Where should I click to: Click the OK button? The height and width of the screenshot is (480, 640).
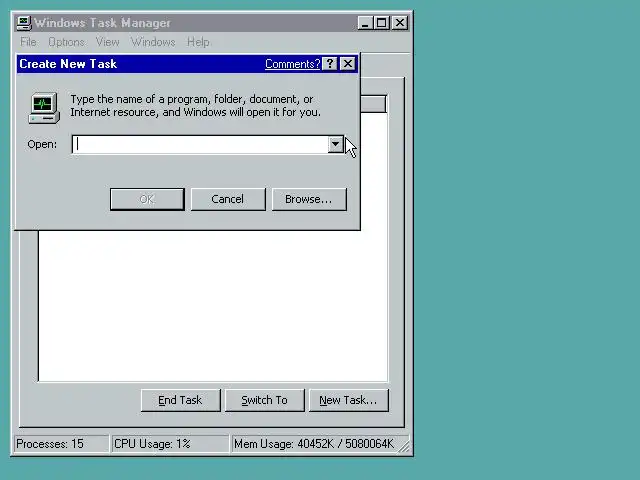click(147, 199)
